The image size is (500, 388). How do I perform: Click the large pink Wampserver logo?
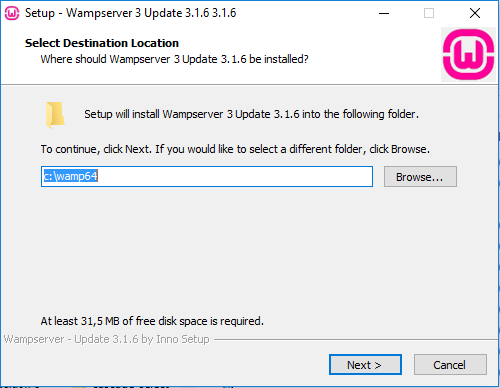468,55
